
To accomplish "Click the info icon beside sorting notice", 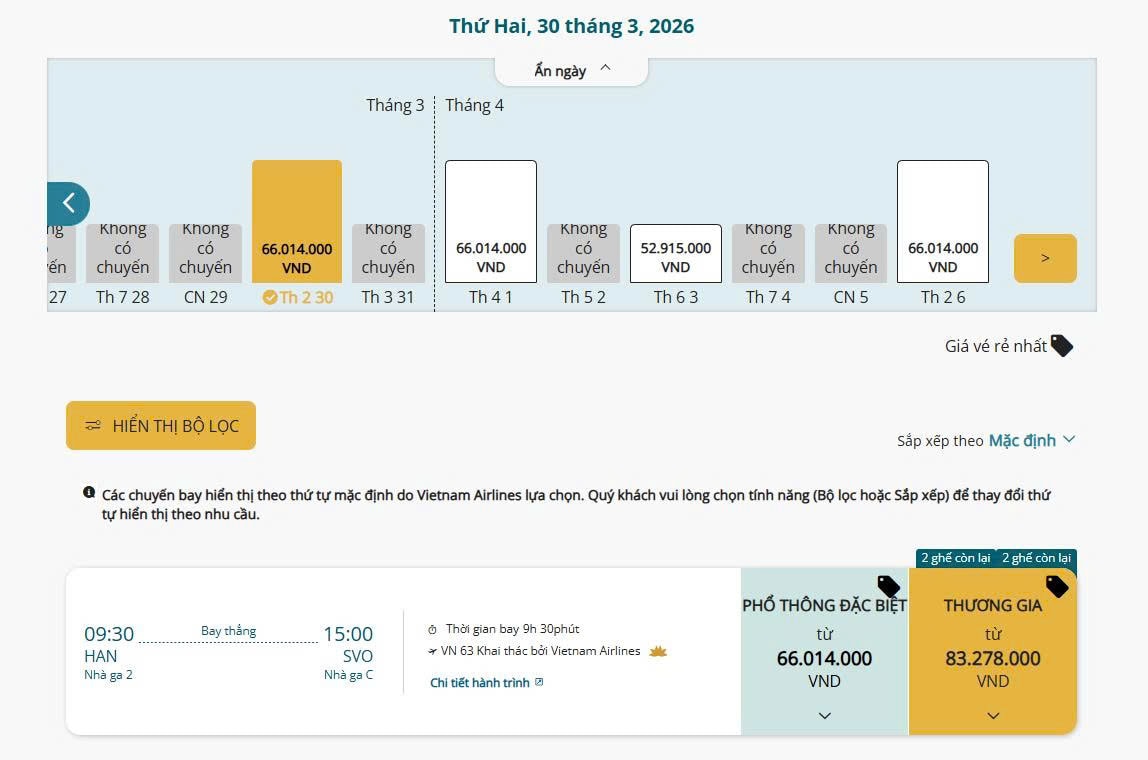I will [x=90, y=493].
